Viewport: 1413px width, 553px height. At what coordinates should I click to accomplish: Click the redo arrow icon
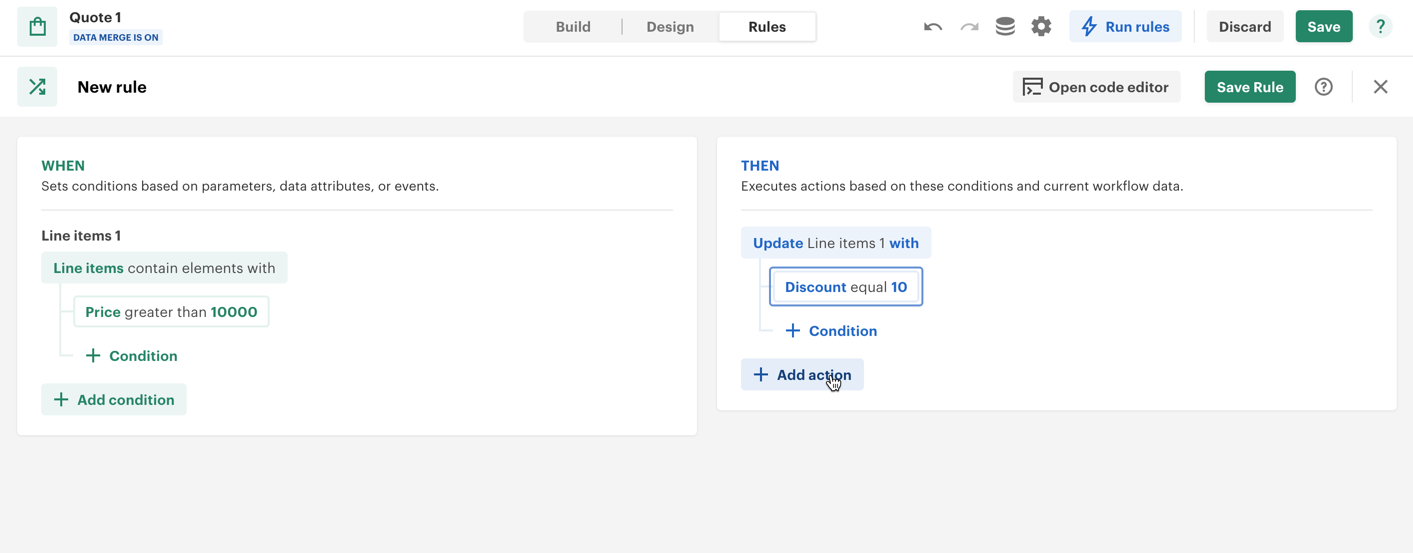(x=969, y=27)
